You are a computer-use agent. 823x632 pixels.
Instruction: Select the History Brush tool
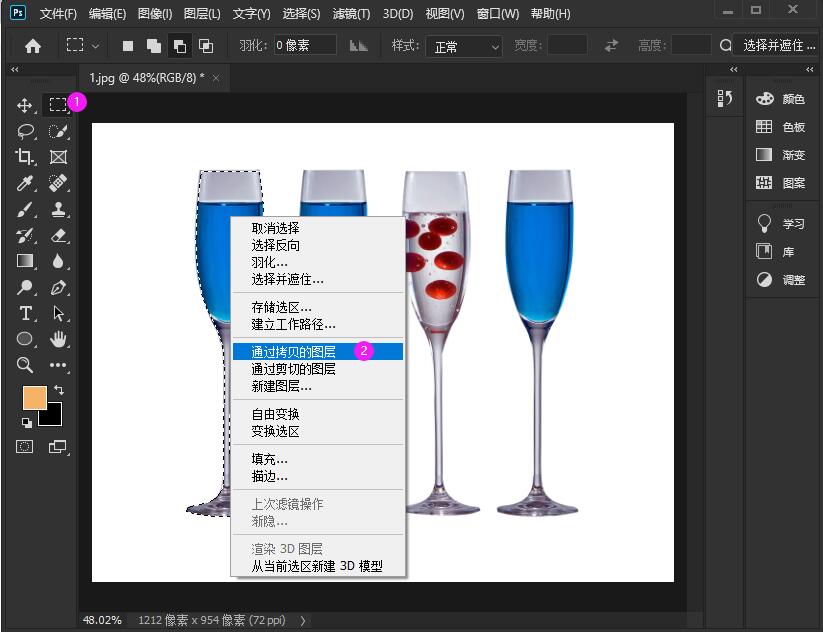click(25, 235)
